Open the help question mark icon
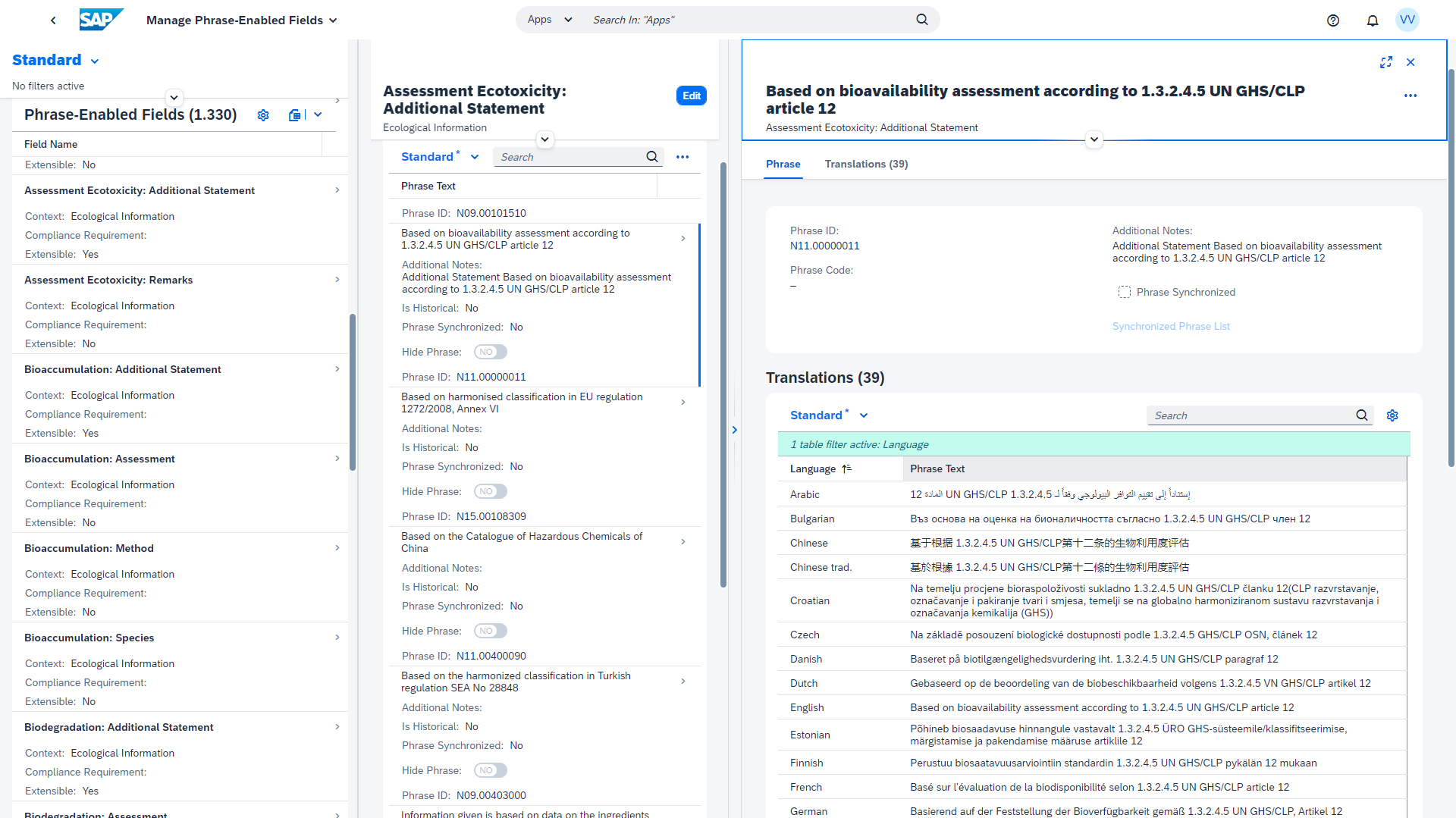The height and width of the screenshot is (818, 1456). (1332, 20)
